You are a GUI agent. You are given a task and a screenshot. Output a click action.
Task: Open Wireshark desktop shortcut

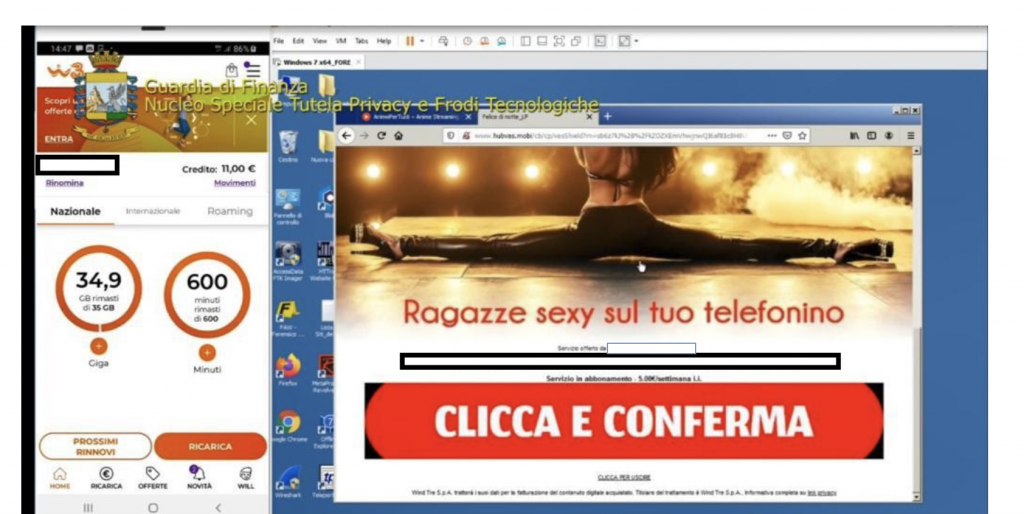coord(288,478)
